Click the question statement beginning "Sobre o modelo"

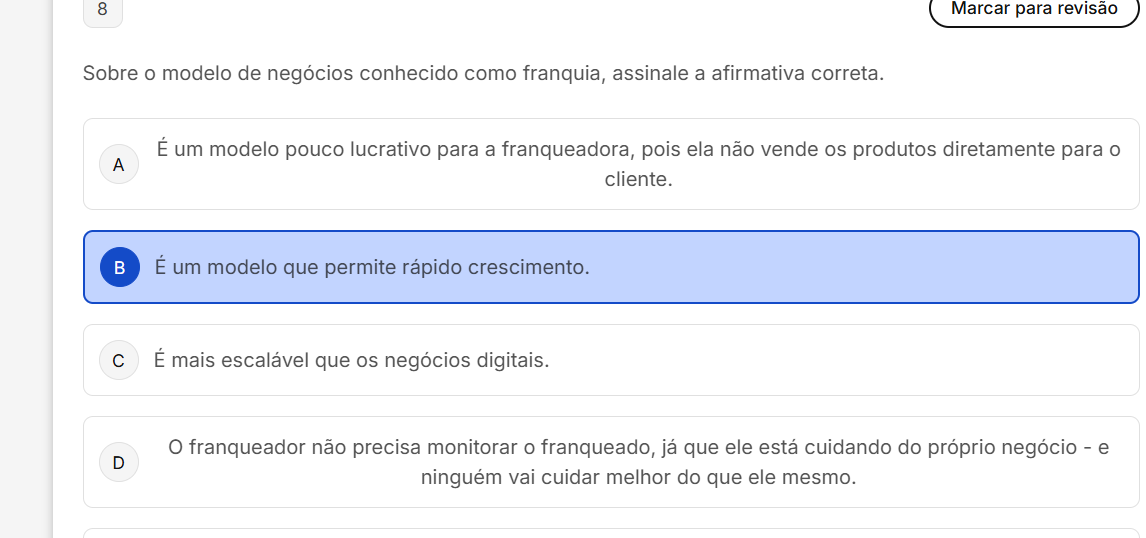click(483, 73)
